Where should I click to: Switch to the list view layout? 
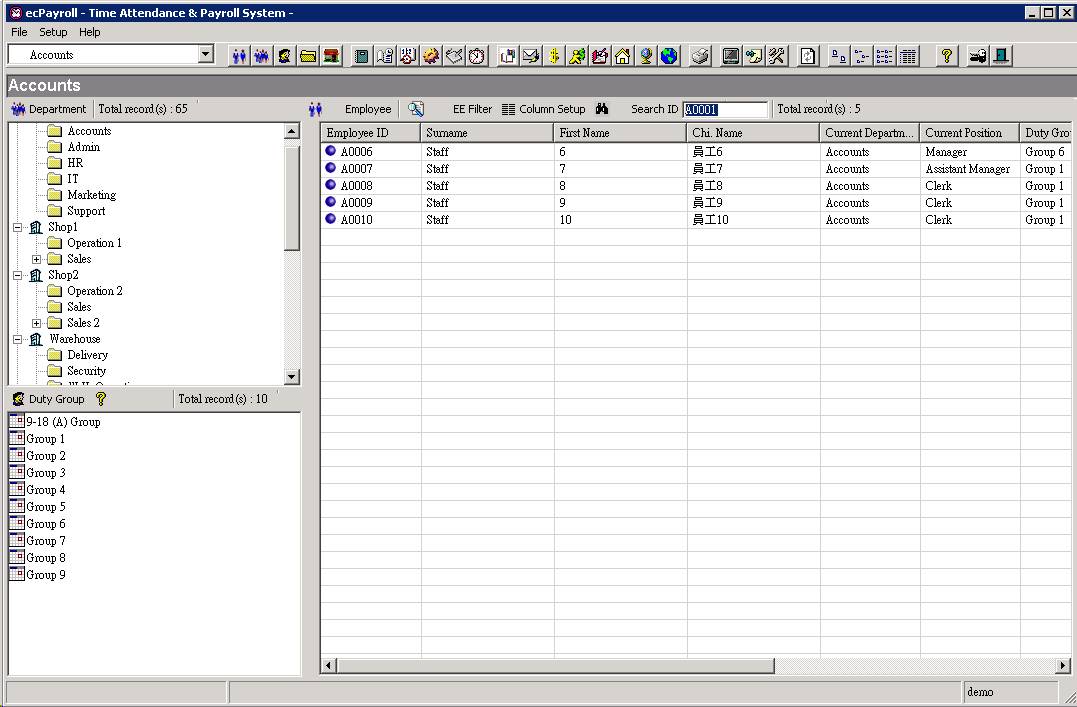(x=885, y=56)
